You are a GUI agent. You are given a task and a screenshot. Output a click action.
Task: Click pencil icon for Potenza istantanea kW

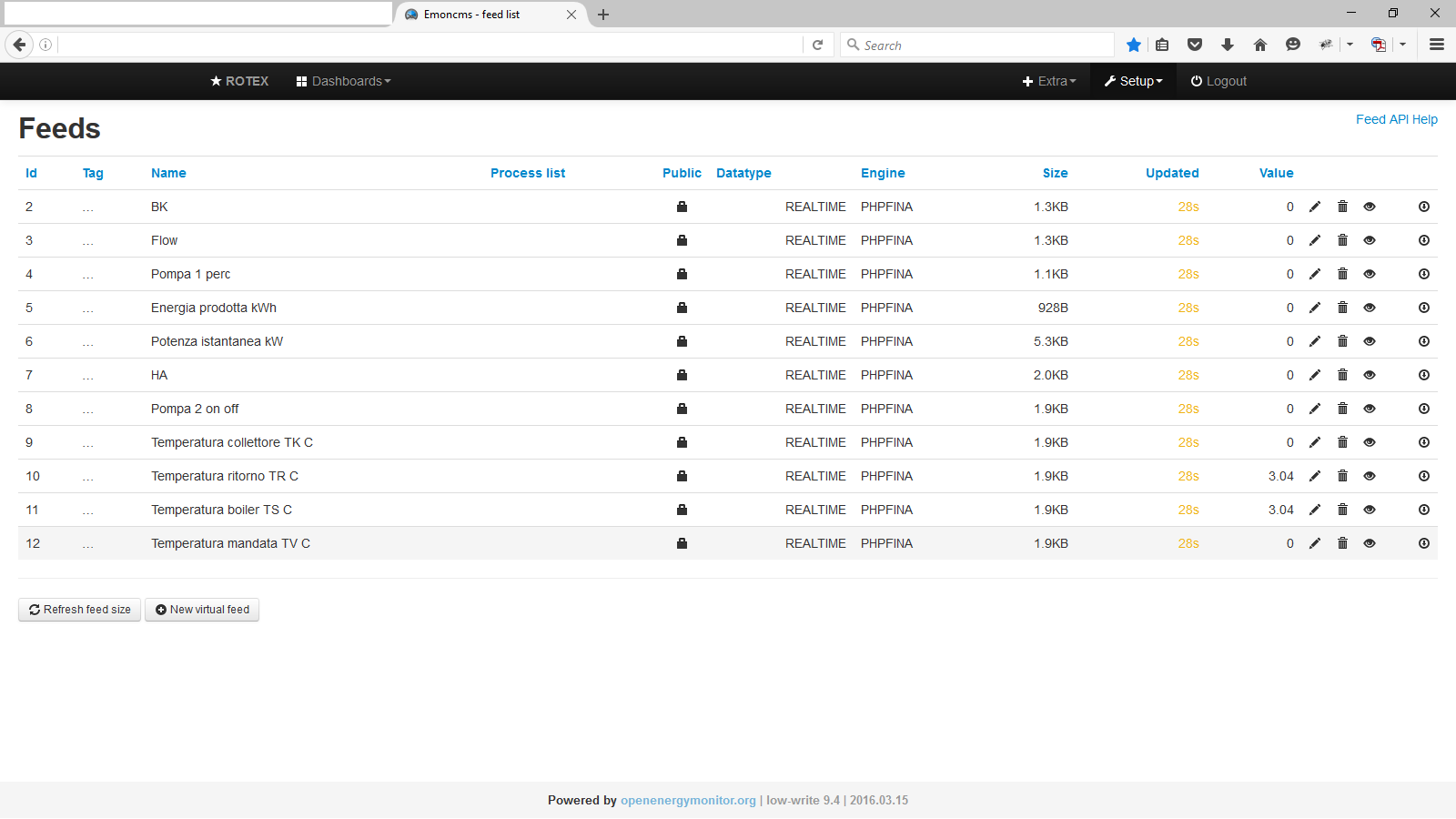tap(1314, 341)
